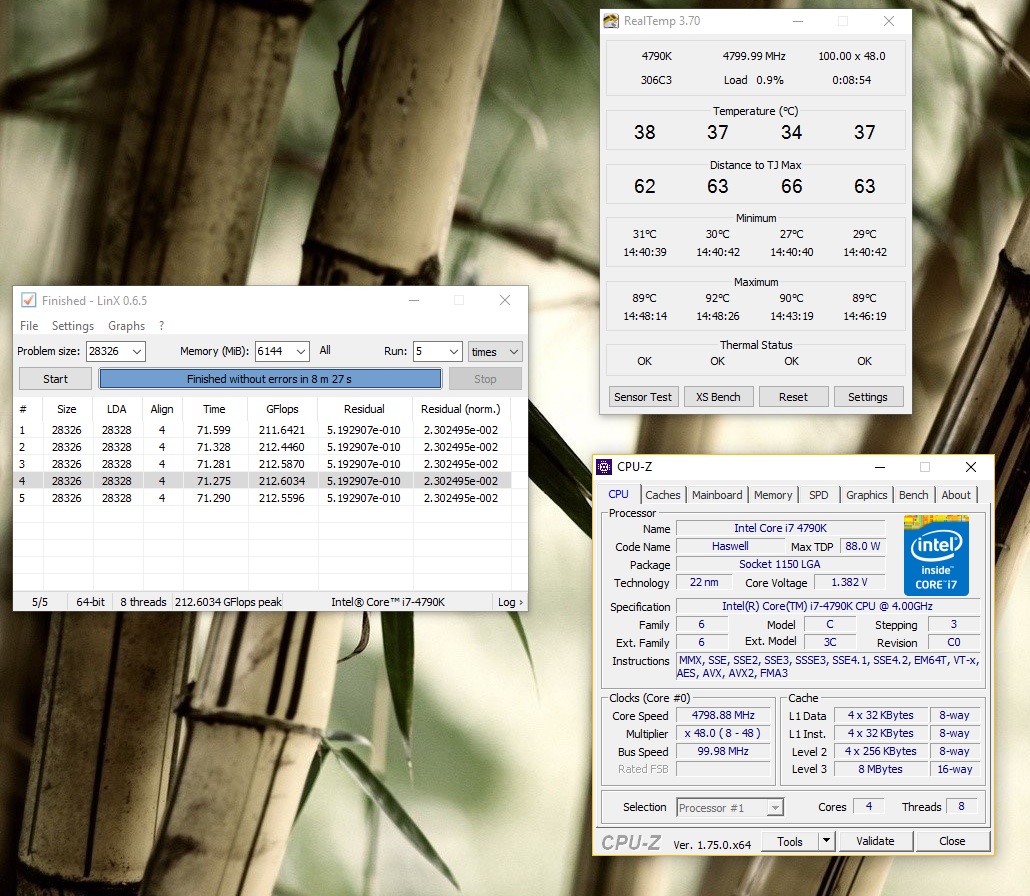Click the Residual (norm.) column header
1030x896 pixels.
click(460, 409)
